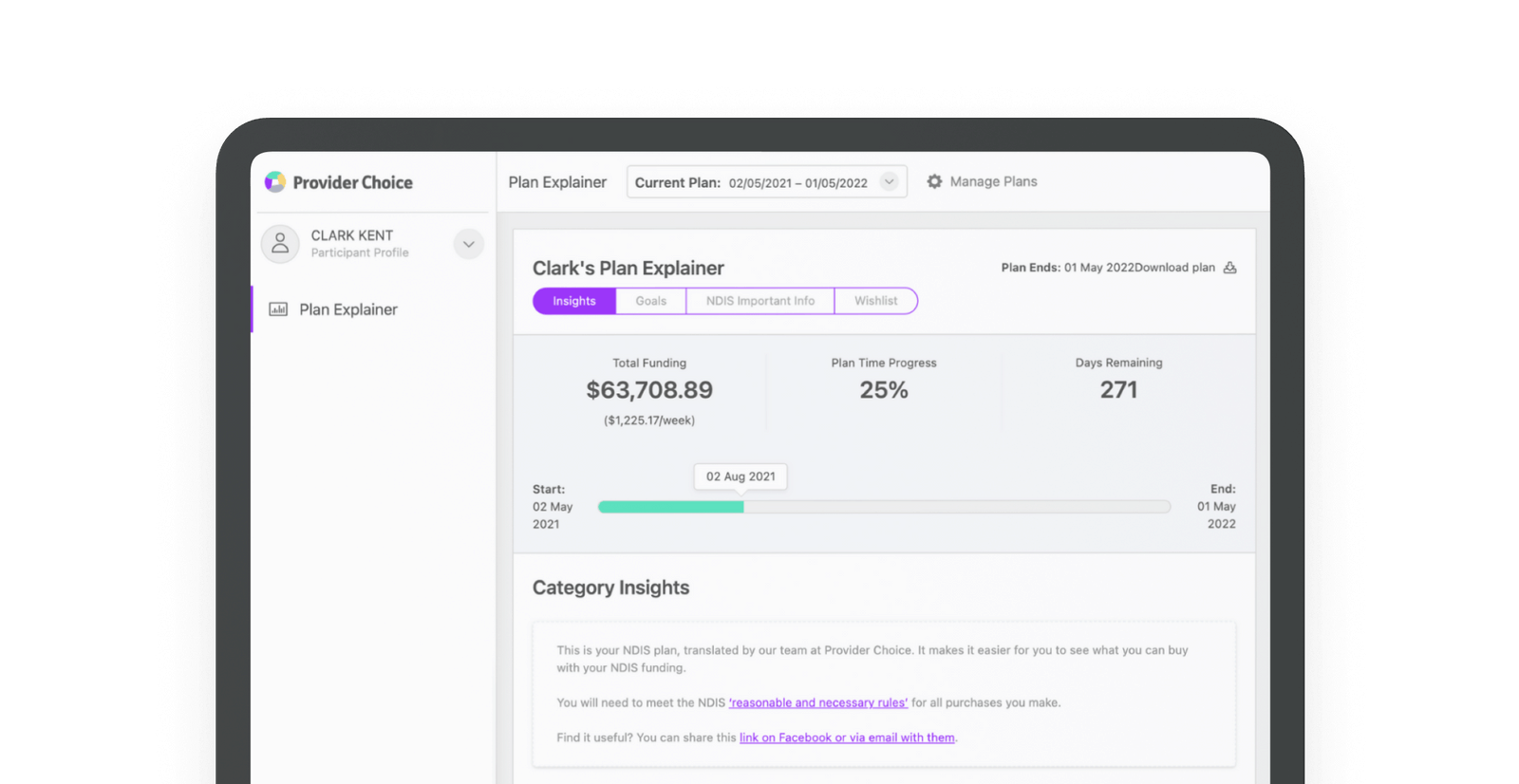Click the Download plan tray icon
Screen dimensions: 1519x784
point(1229,268)
